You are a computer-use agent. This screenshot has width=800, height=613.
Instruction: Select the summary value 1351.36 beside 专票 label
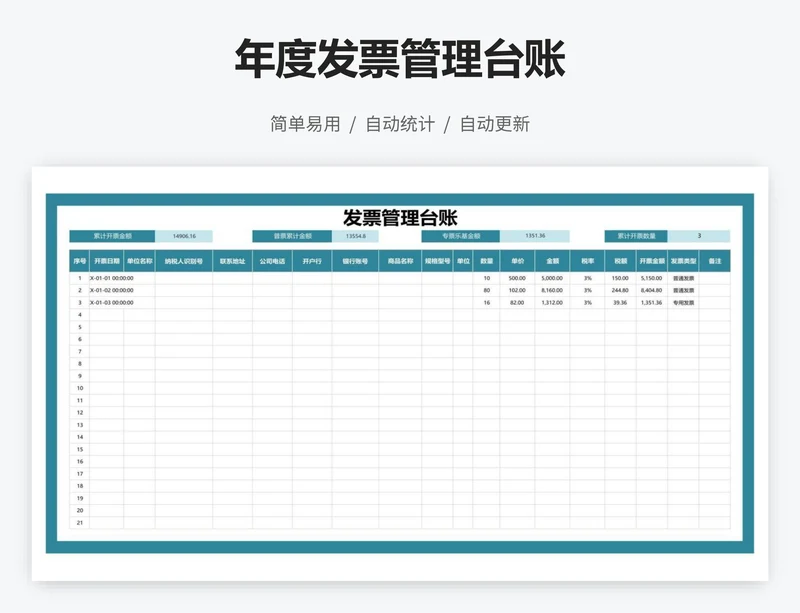pos(535,236)
